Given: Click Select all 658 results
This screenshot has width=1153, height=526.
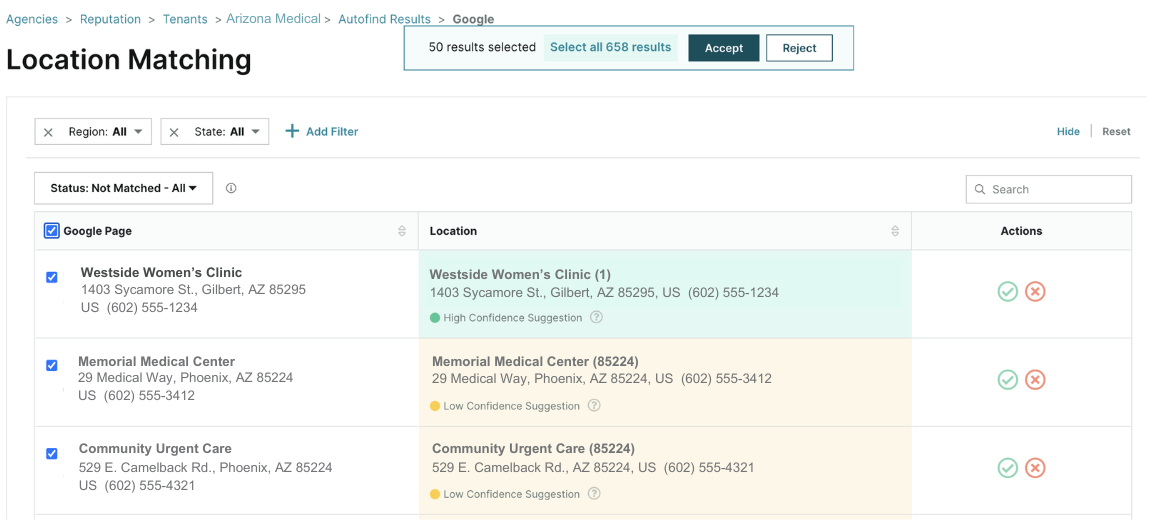Looking at the screenshot, I should [x=610, y=48].
